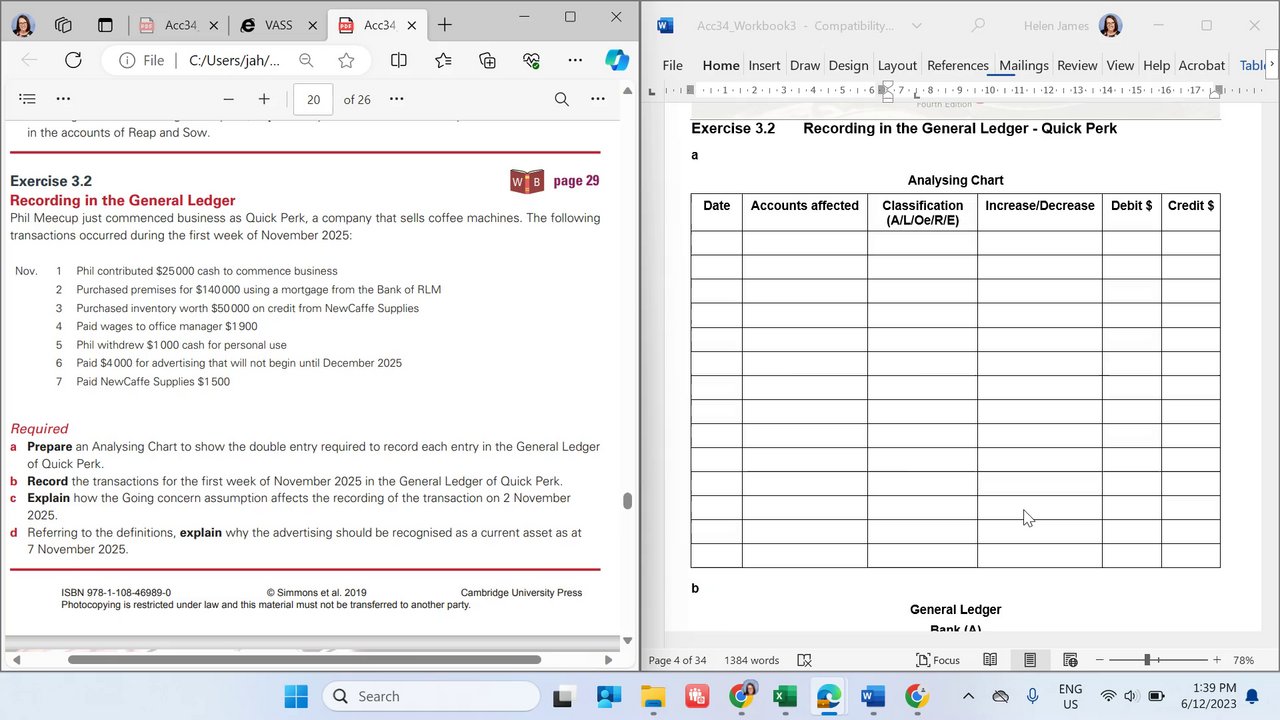Adjust the Word zoom slider handle
This screenshot has width=1280, height=720.
pyautogui.click(x=1147, y=660)
